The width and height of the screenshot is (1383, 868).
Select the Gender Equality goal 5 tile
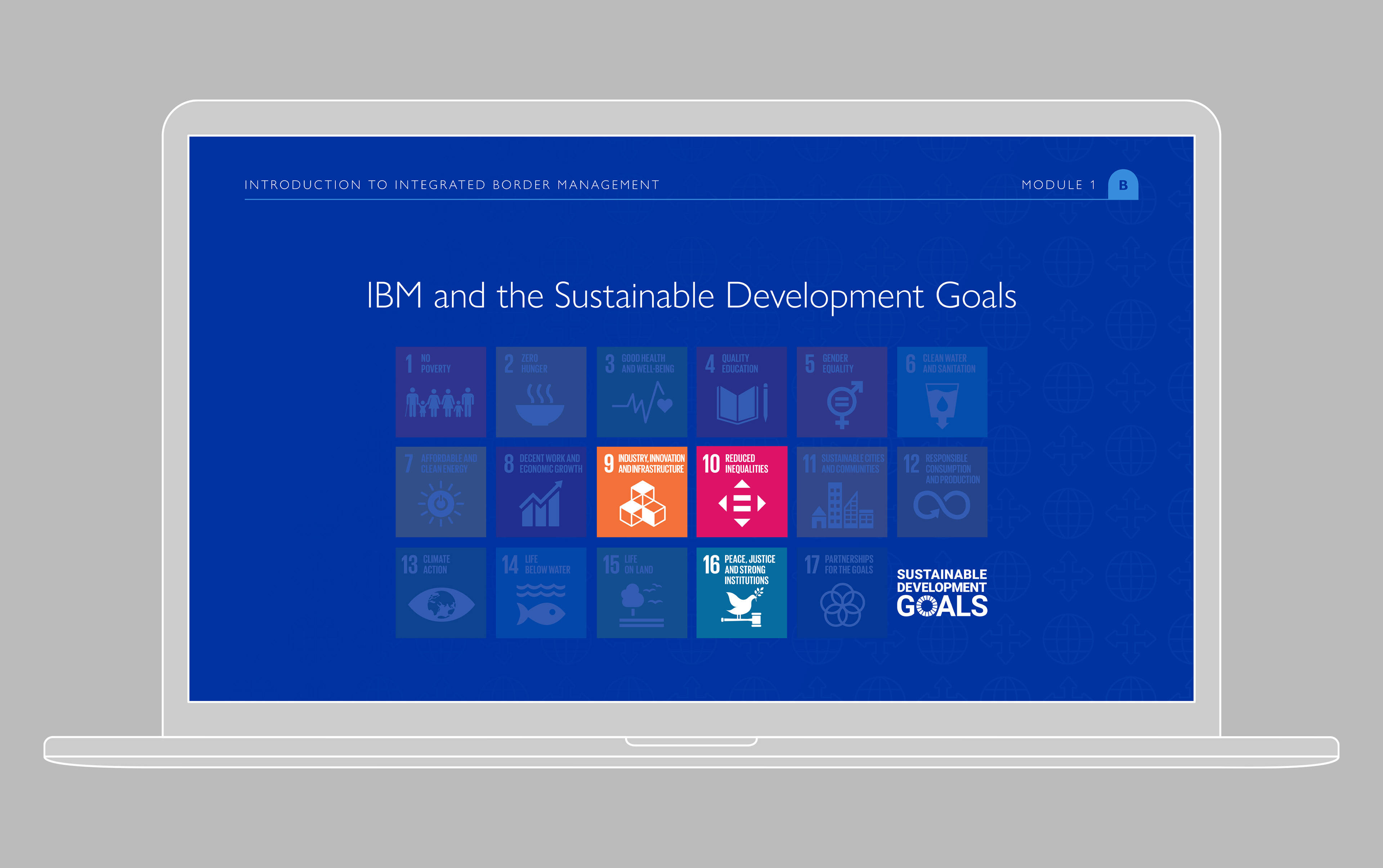pyautogui.click(x=842, y=392)
